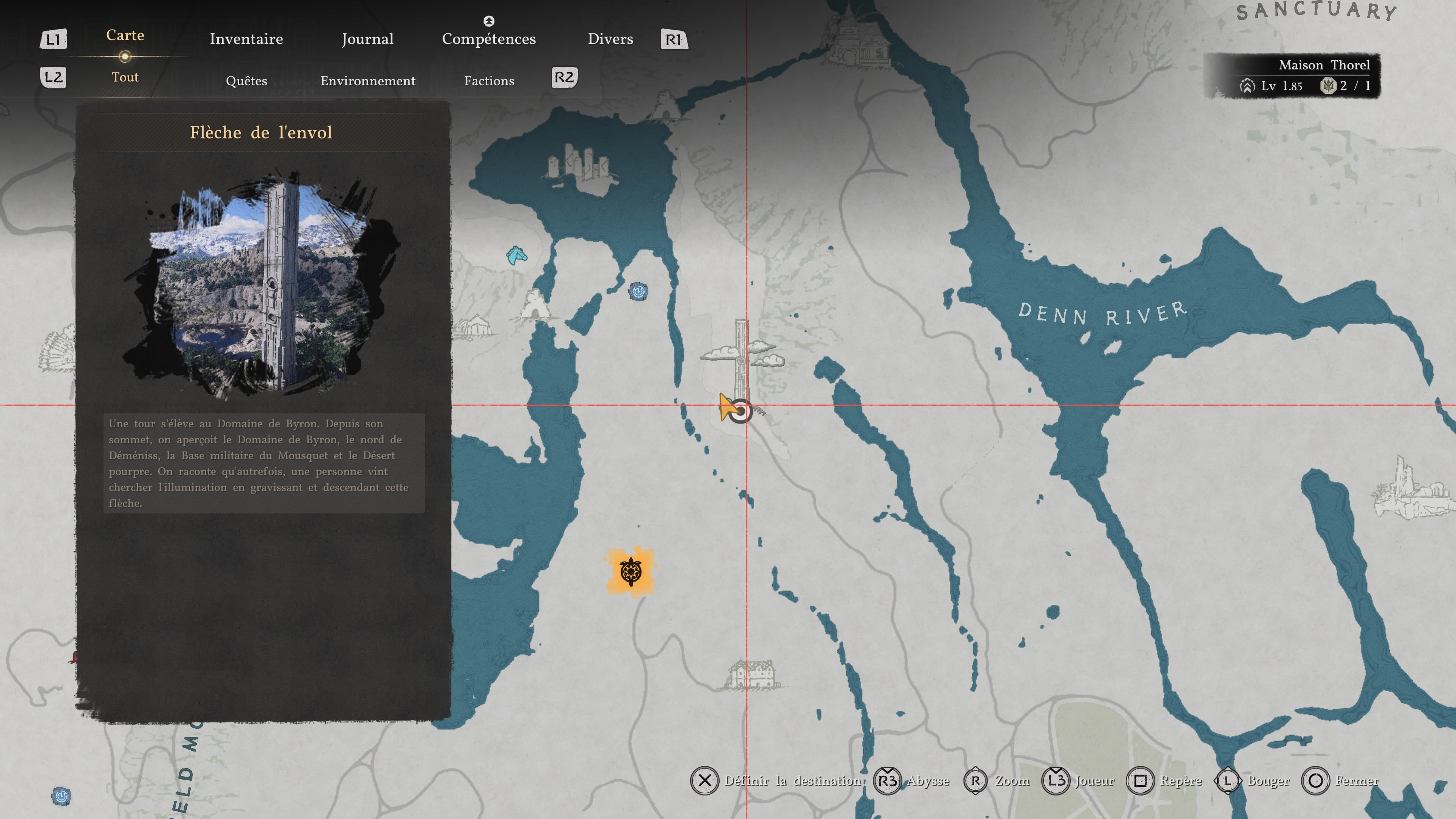Open the Journal tab

point(367,39)
